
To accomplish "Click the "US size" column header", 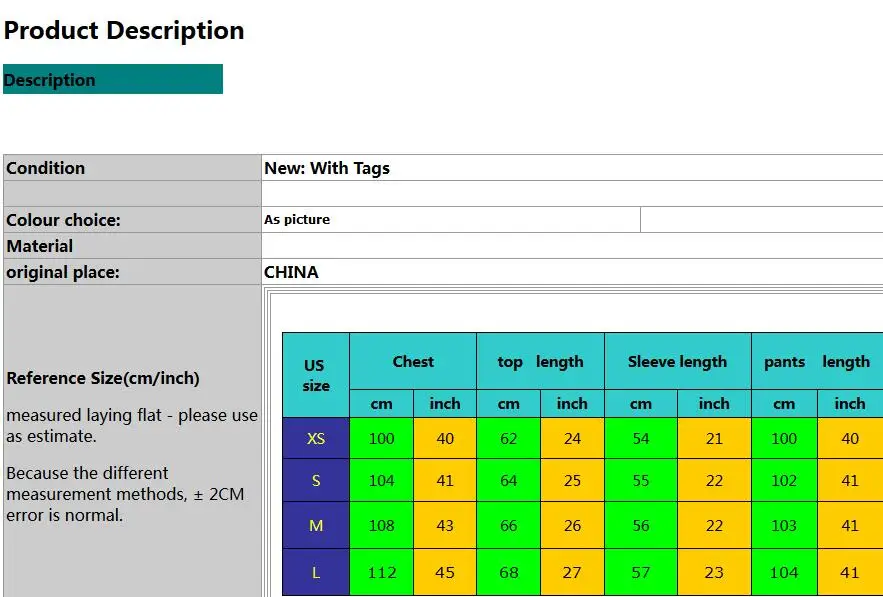I will [316, 375].
